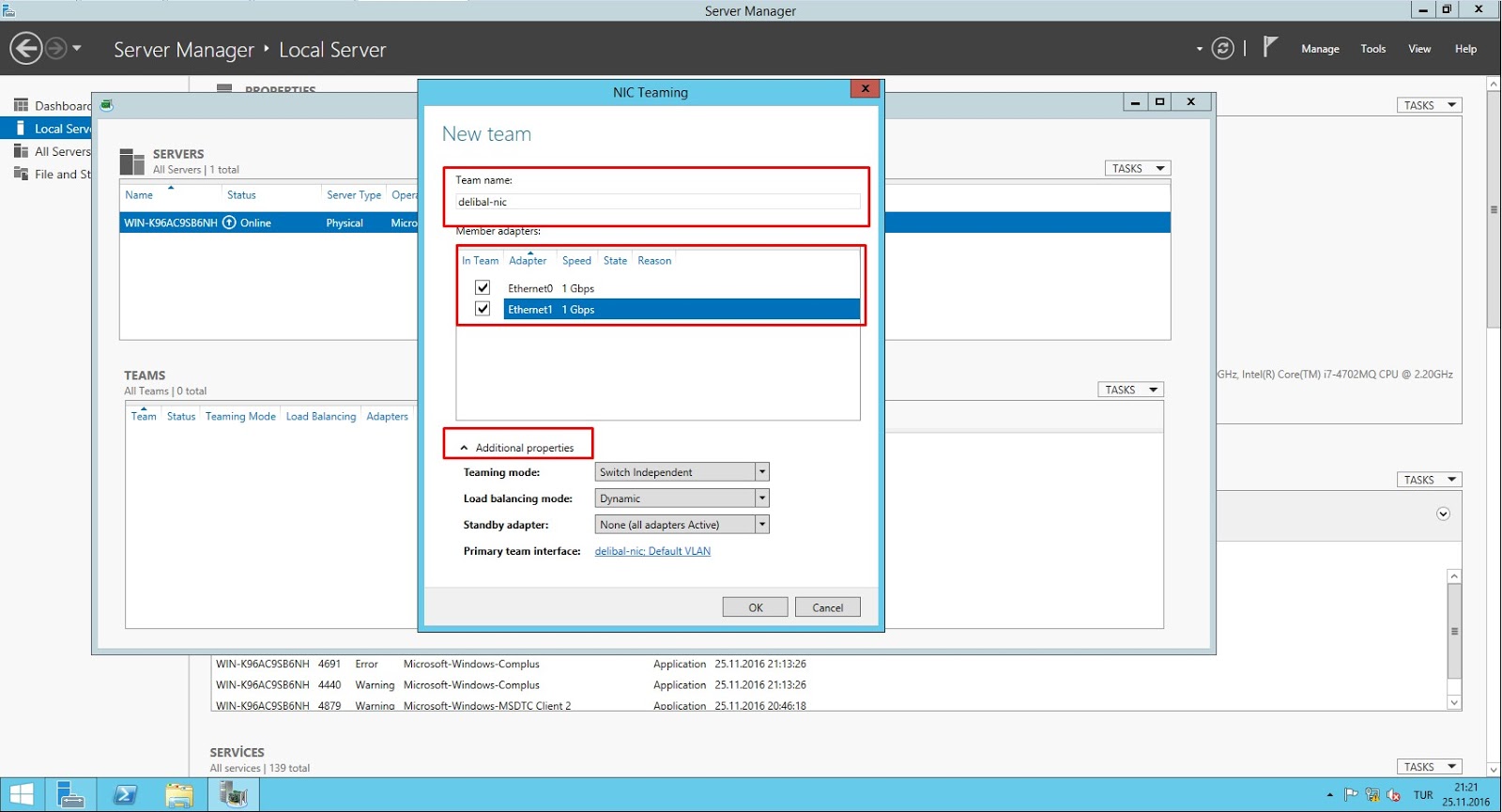Open the Teaming mode dropdown
Viewport: 1502px width, 812px height.
[761, 472]
